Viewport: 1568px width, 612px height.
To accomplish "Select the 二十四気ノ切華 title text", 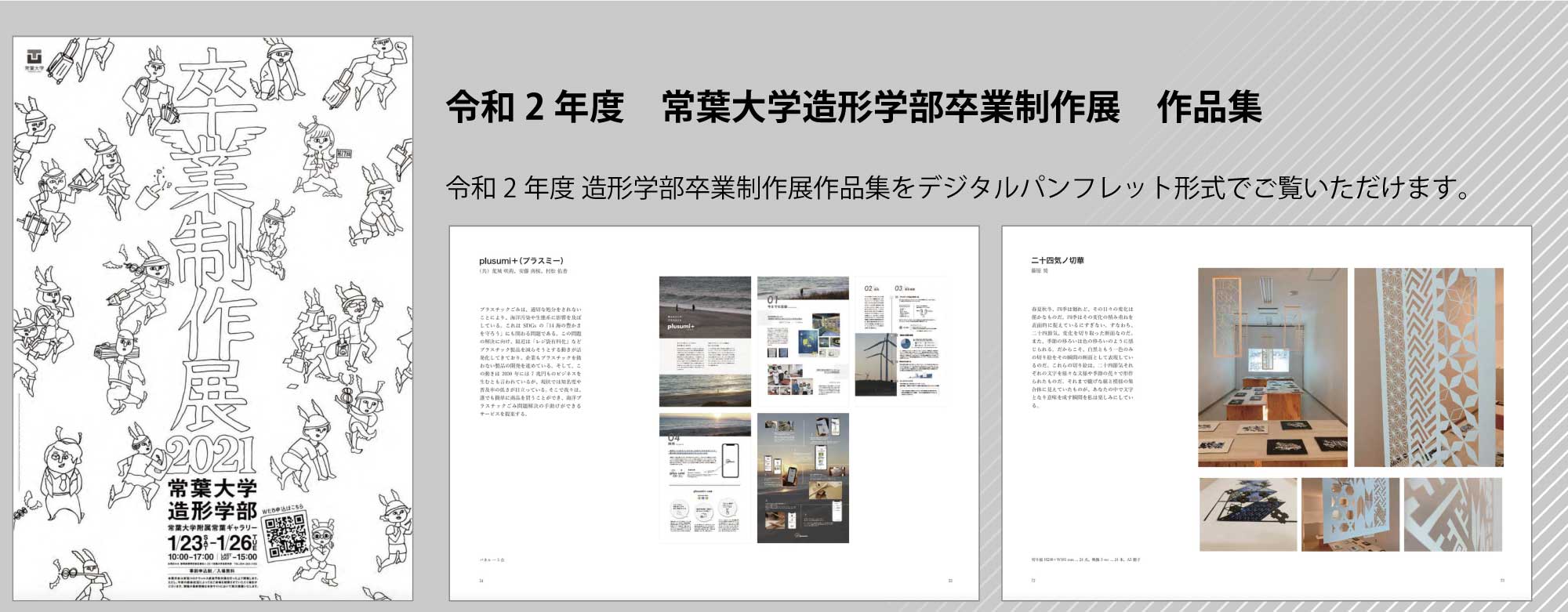I will [x=1057, y=260].
